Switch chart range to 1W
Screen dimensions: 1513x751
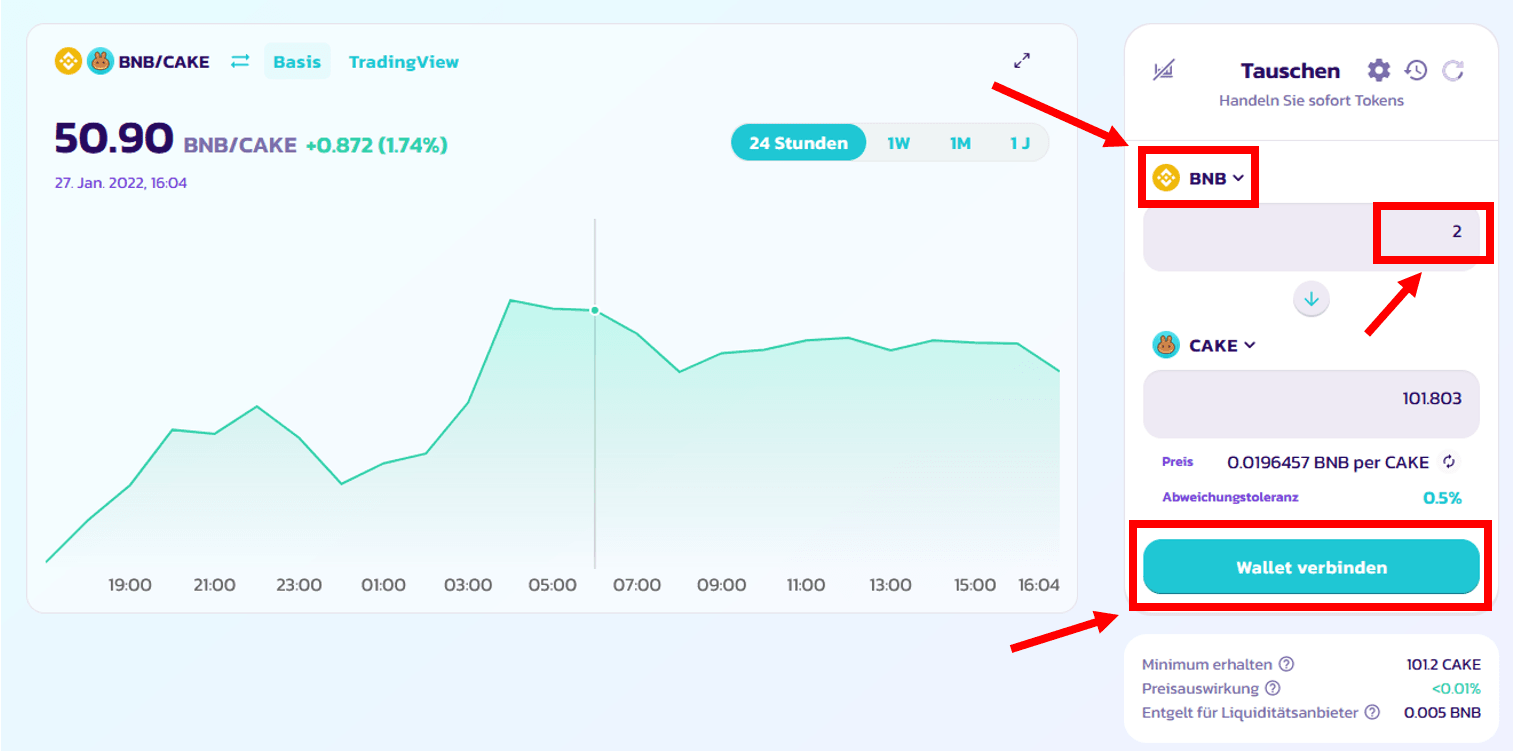tap(898, 143)
